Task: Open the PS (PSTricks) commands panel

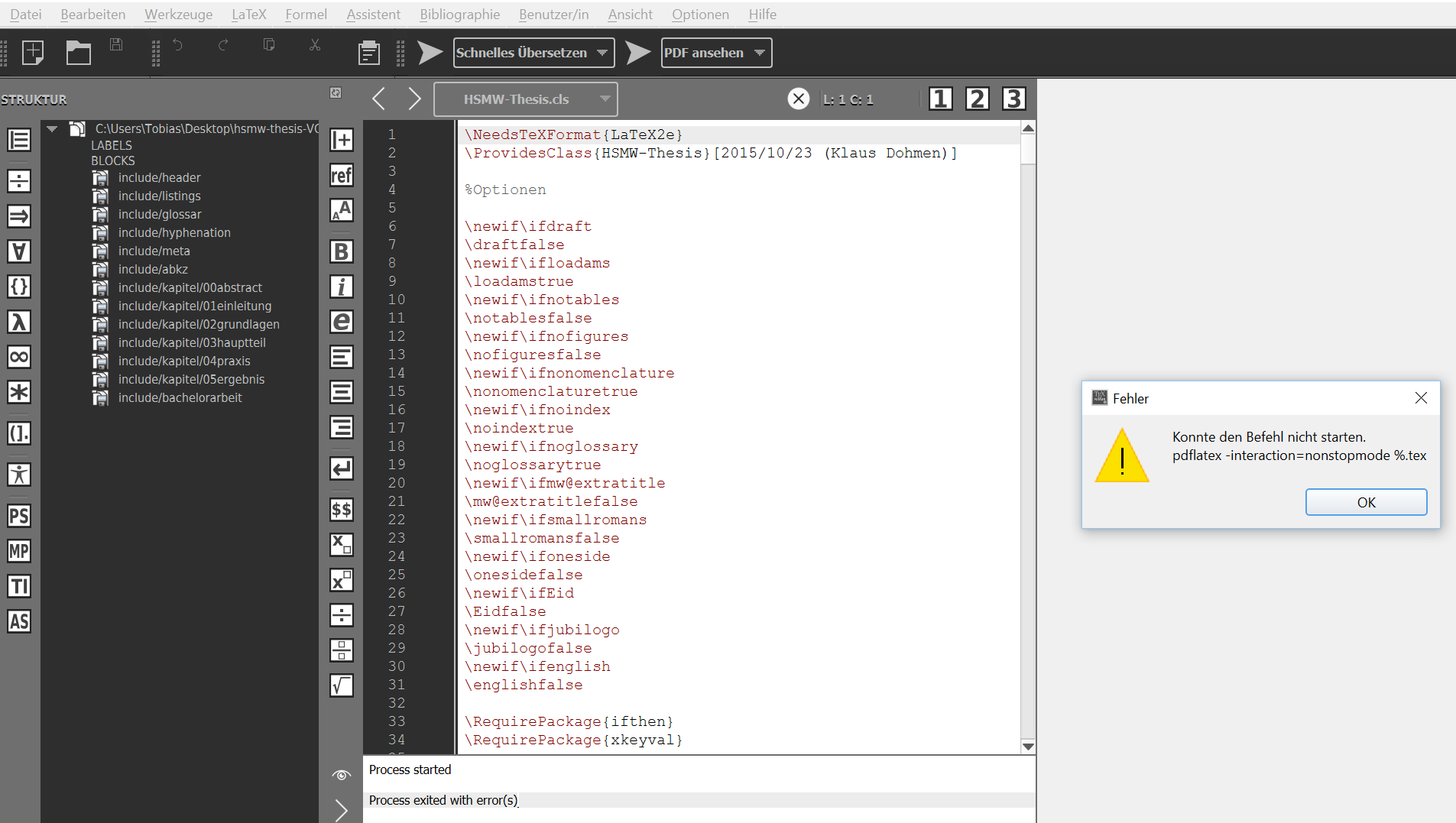Action: 19,516
